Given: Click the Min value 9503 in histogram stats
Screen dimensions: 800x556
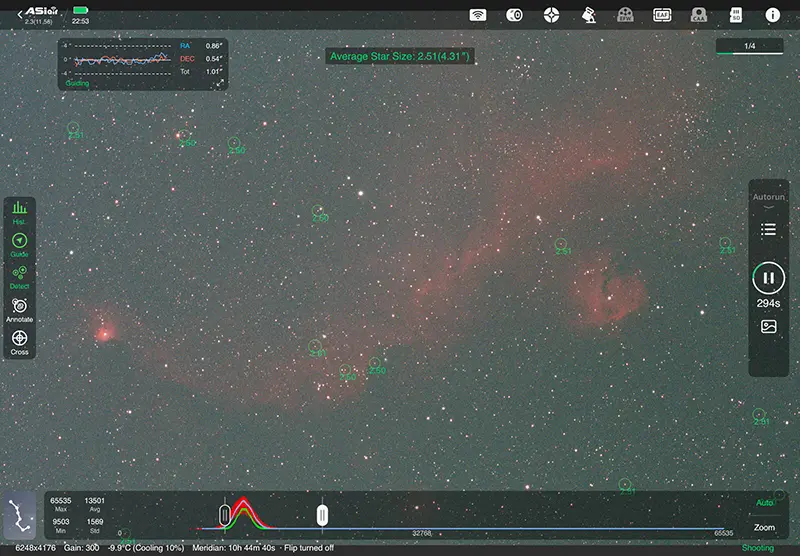Looking at the screenshot, I should click(x=61, y=522).
